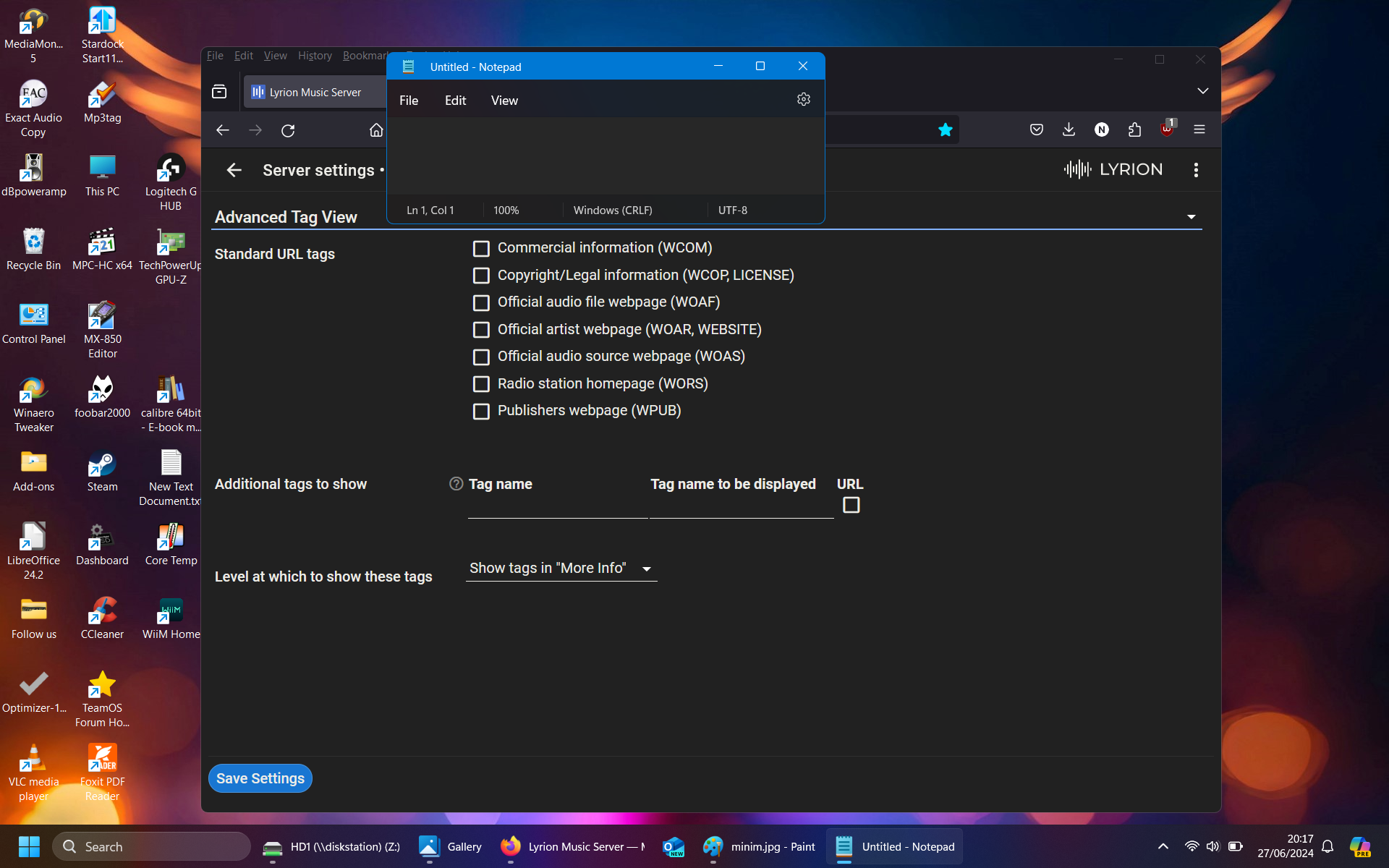Switch to minim.jpg - Paint in taskbar
The image size is (1389, 868).
(760, 847)
